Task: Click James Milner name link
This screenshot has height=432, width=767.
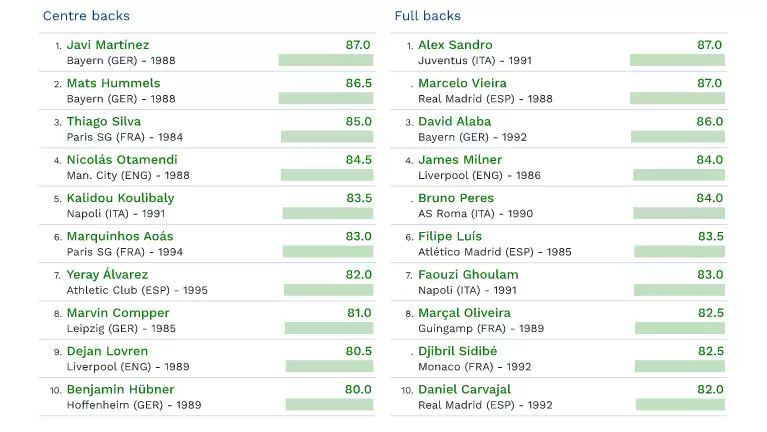Action: (460, 160)
